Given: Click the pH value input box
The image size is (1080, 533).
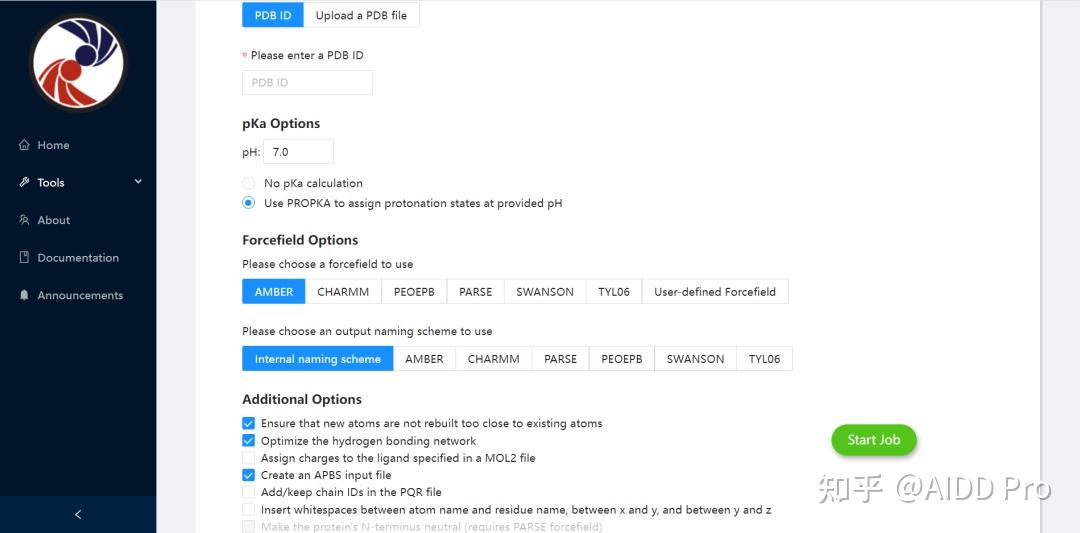Looking at the screenshot, I should pos(298,152).
